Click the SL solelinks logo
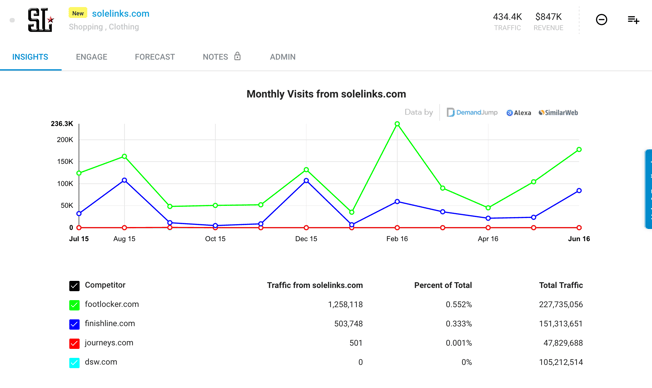 pyautogui.click(x=40, y=20)
